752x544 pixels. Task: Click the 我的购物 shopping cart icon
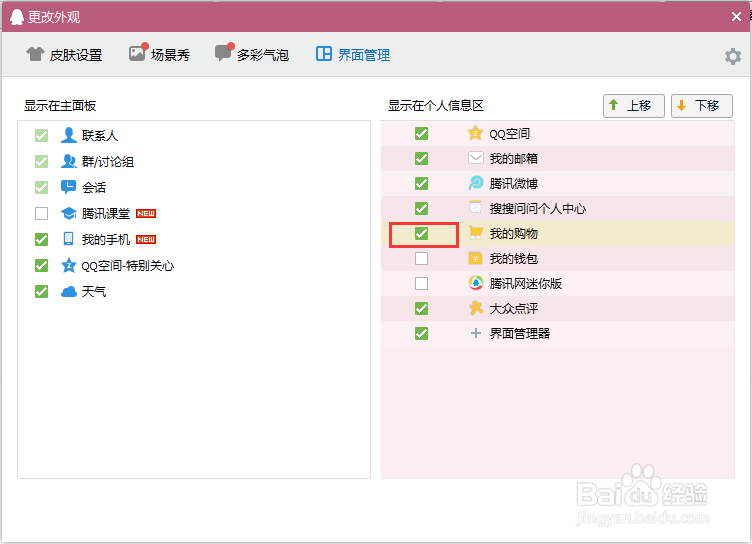point(475,233)
